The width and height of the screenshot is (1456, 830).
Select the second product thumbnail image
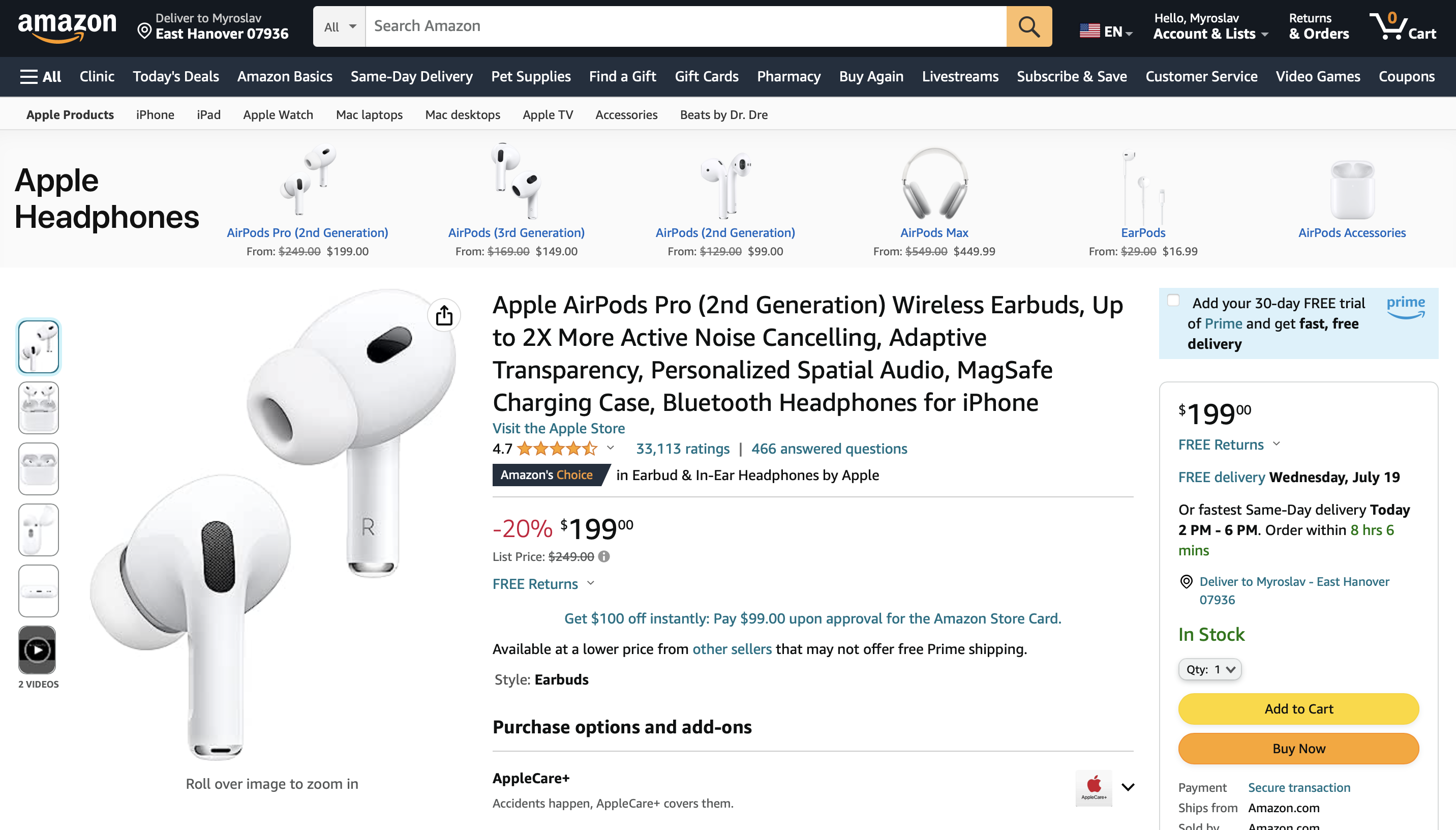38,408
